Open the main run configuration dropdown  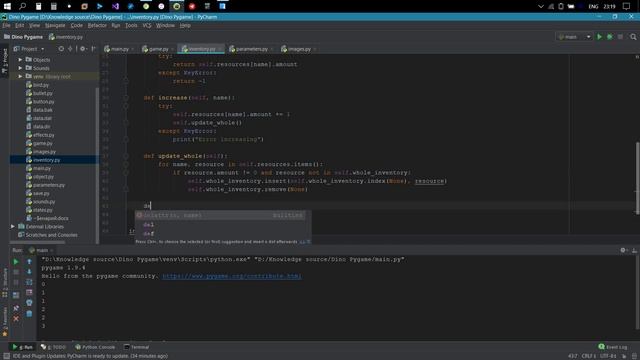(x=574, y=37)
